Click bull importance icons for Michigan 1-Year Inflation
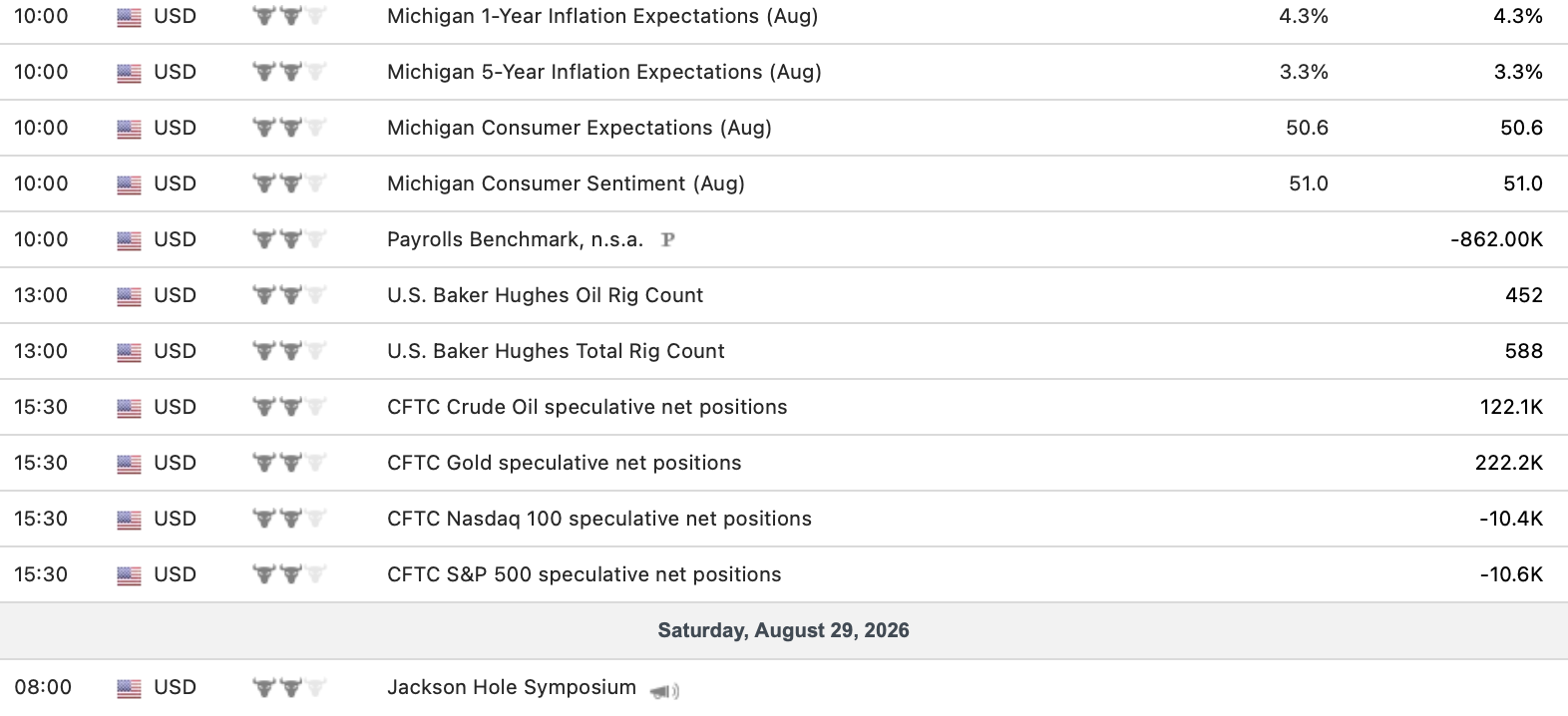This screenshot has width=1568, height=716. point(289,16)
